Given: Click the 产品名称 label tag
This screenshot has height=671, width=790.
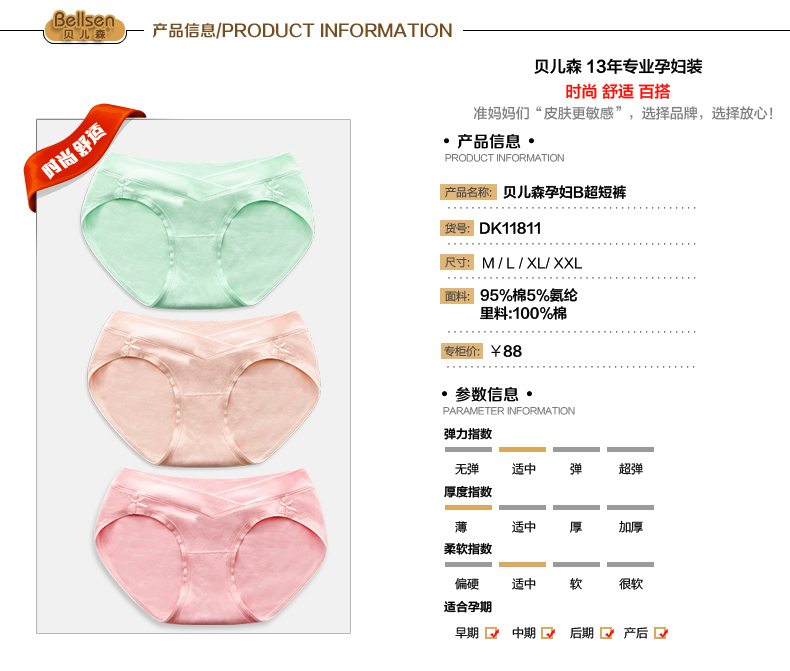Looking at the screenshot, I should click(468, 192).
